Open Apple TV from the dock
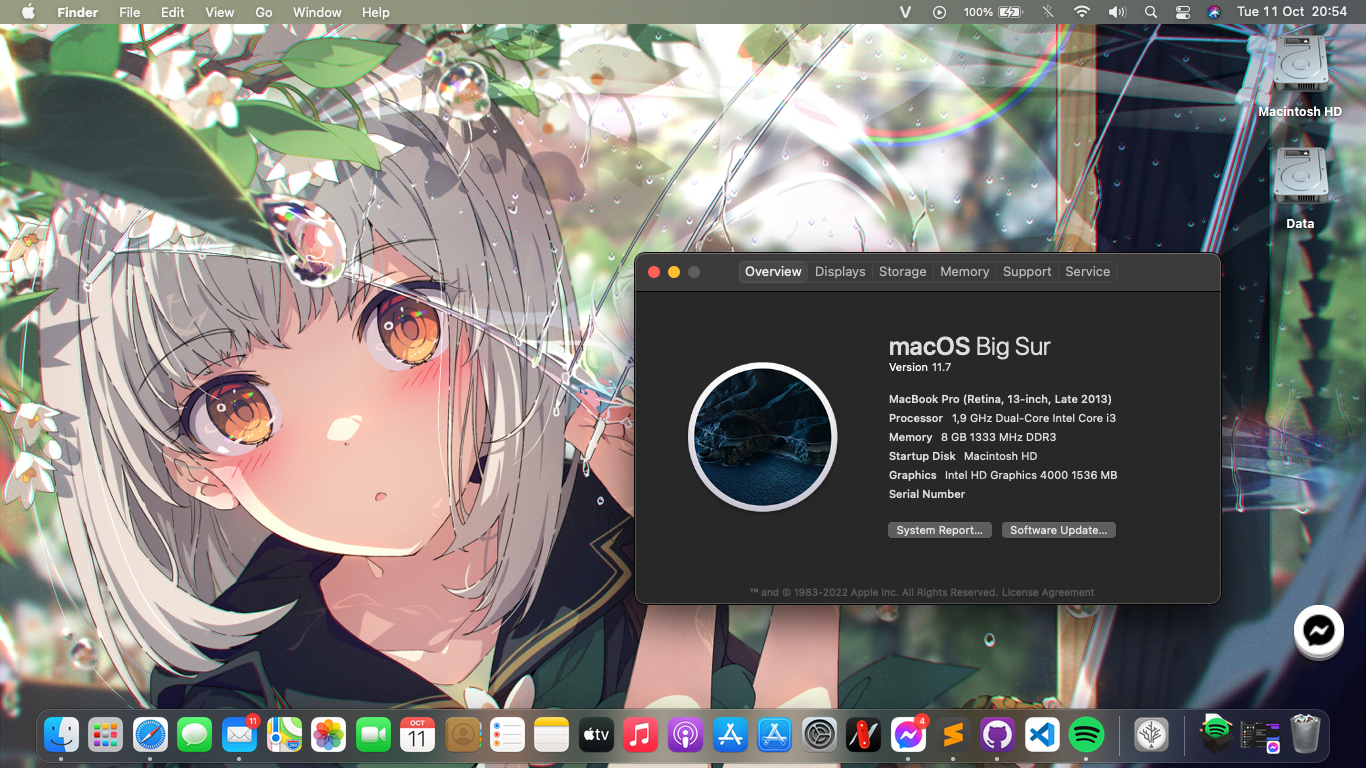 click(x=596, y=735)
